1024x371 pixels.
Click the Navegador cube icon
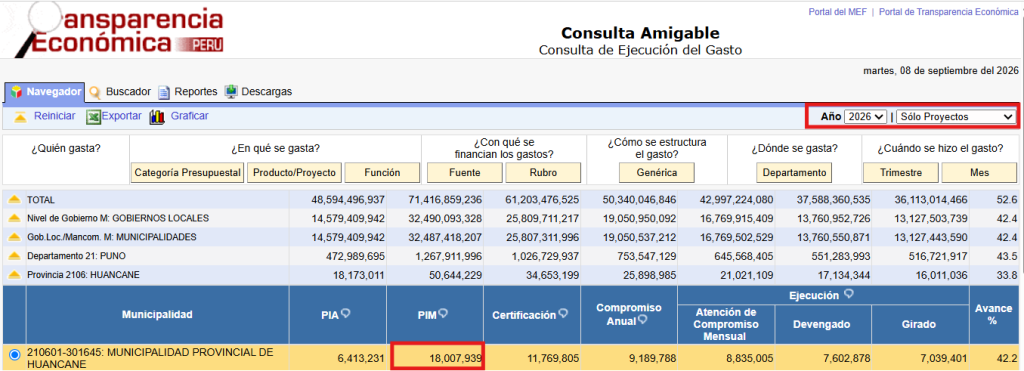pyautogui.click(x=16, y=92)
